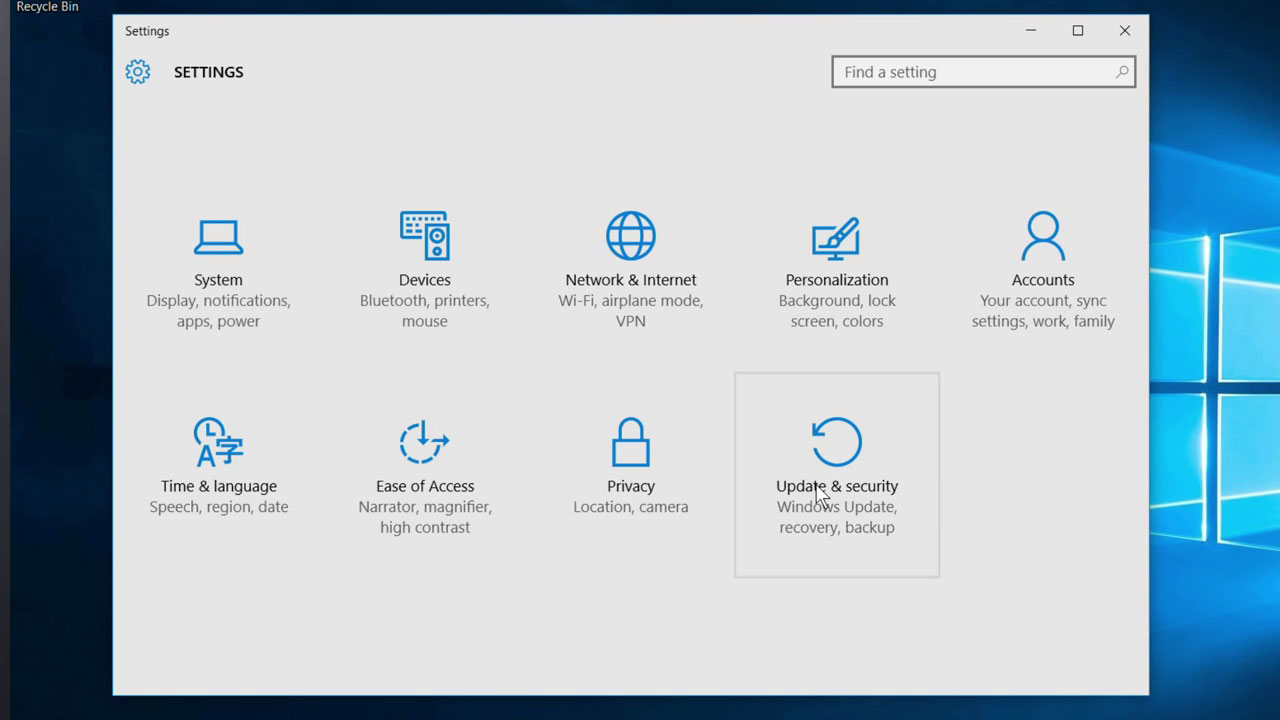Screen dimensions: 1280x720
Task: Select the Ease of Access icon
Action: coord(424,442)
